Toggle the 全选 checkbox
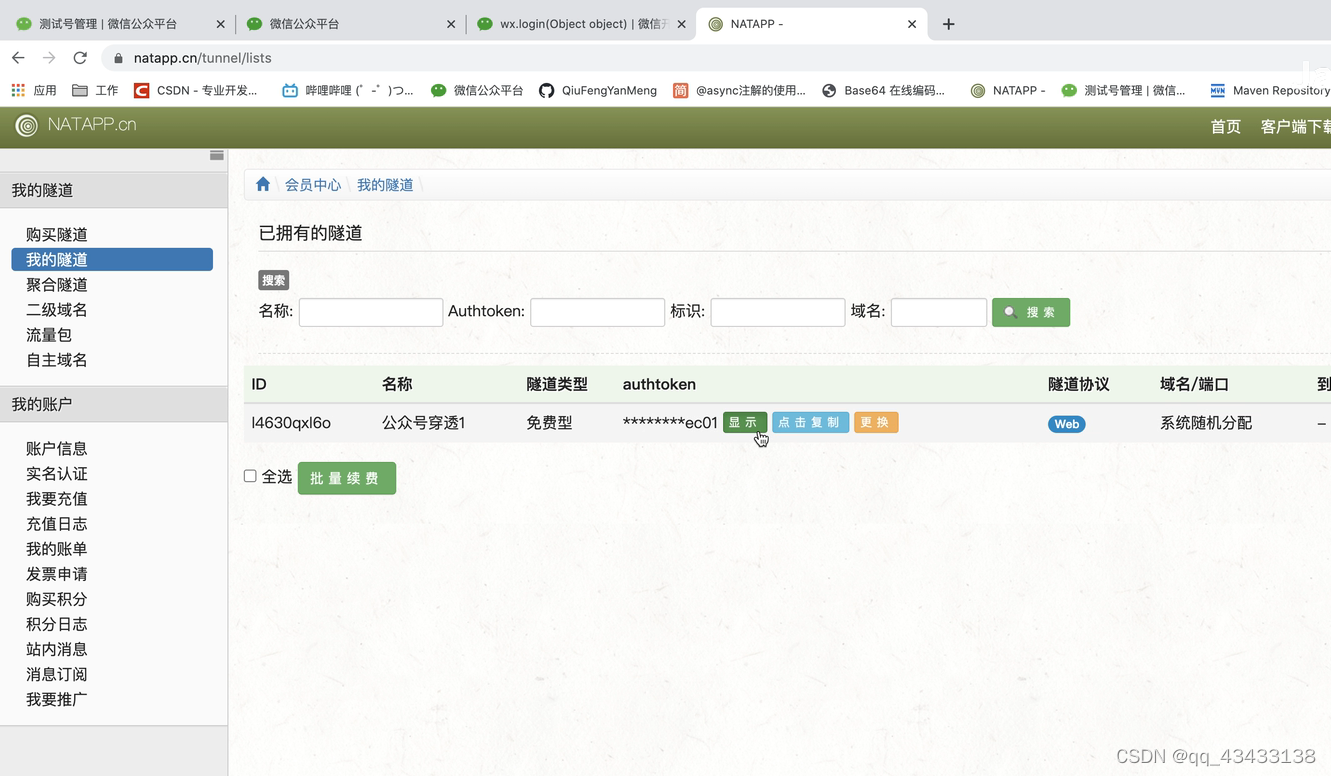This screenshot has height=776, width=1331. (x=250, y=476)
